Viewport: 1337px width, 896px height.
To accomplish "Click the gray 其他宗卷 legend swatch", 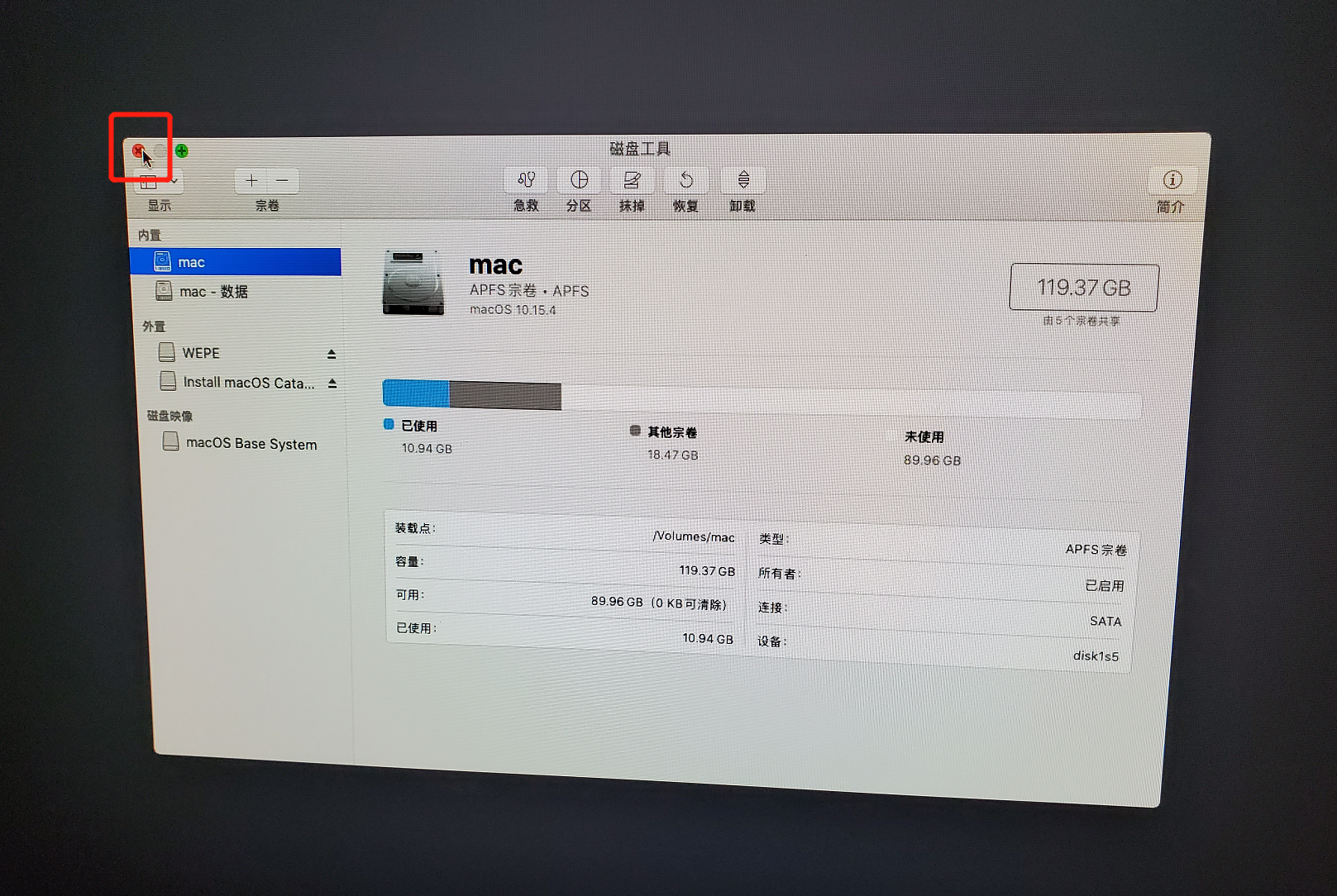I will click(x=635, y=431).
